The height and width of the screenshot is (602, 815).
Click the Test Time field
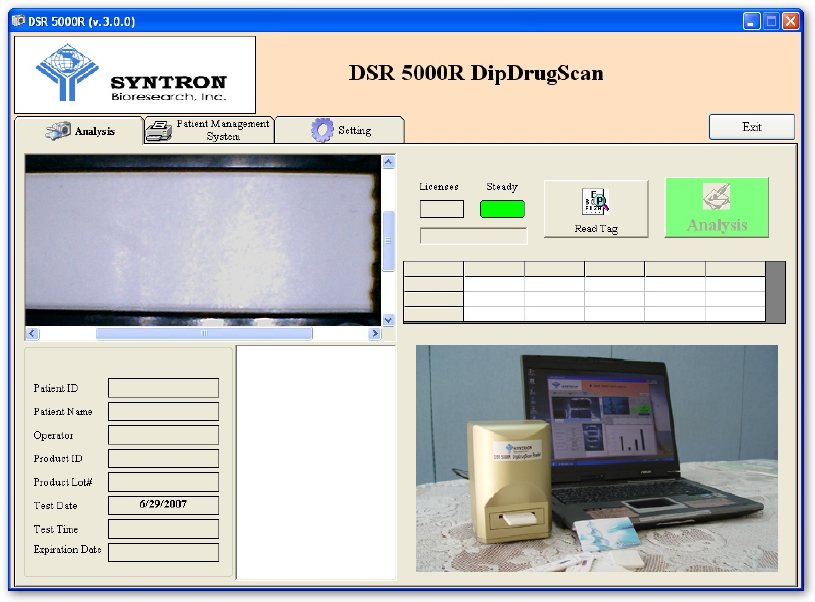tap(163, 529)
